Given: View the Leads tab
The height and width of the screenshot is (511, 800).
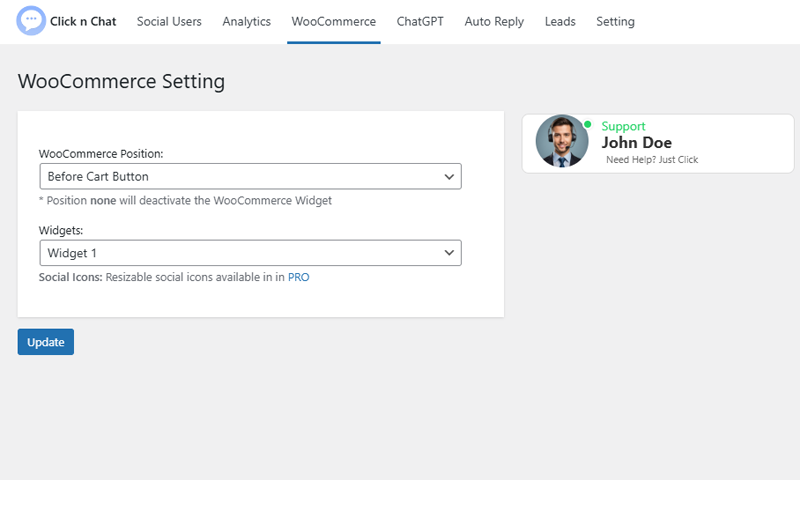Looking at the screenshot, I should 560,22.
